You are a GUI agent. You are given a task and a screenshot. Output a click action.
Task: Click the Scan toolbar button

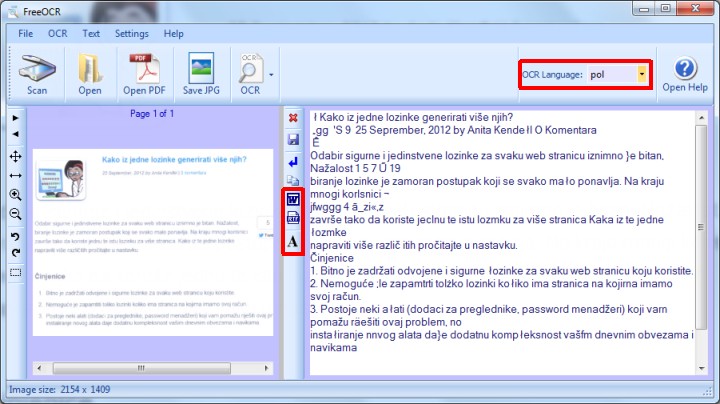pyautogui.click(x=37, y=73)
